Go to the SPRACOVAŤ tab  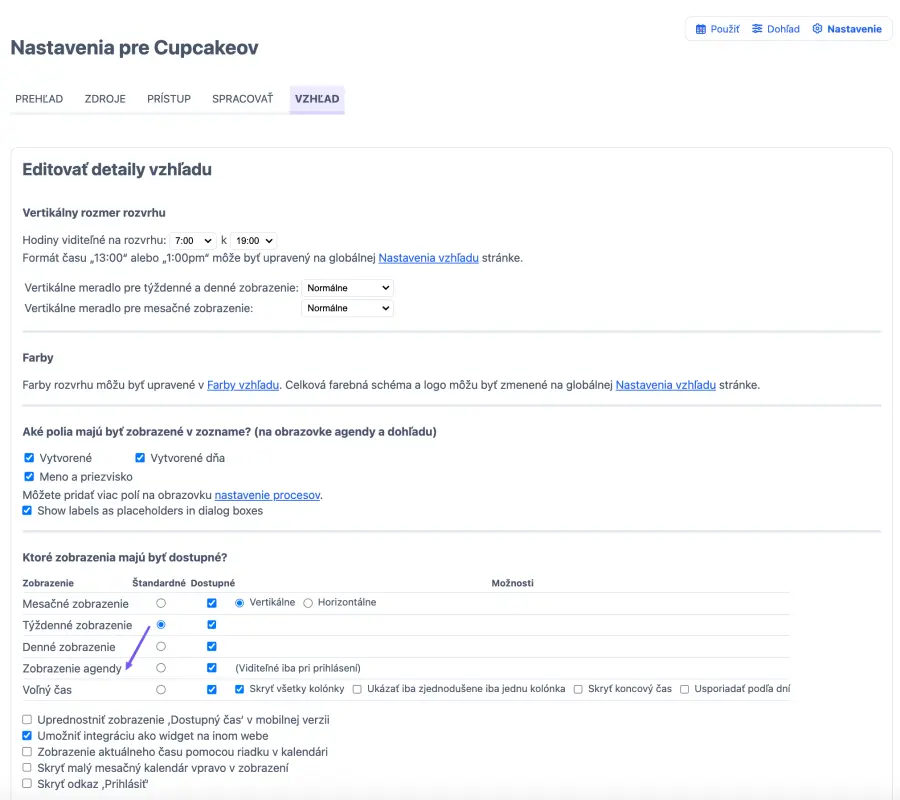242,99
